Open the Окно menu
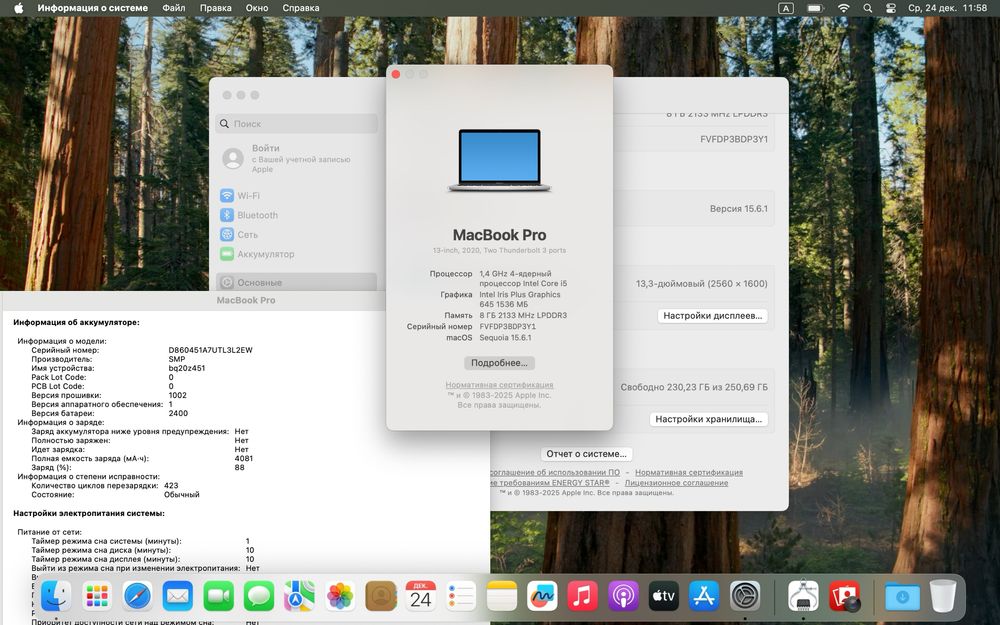 pos(257,8)
